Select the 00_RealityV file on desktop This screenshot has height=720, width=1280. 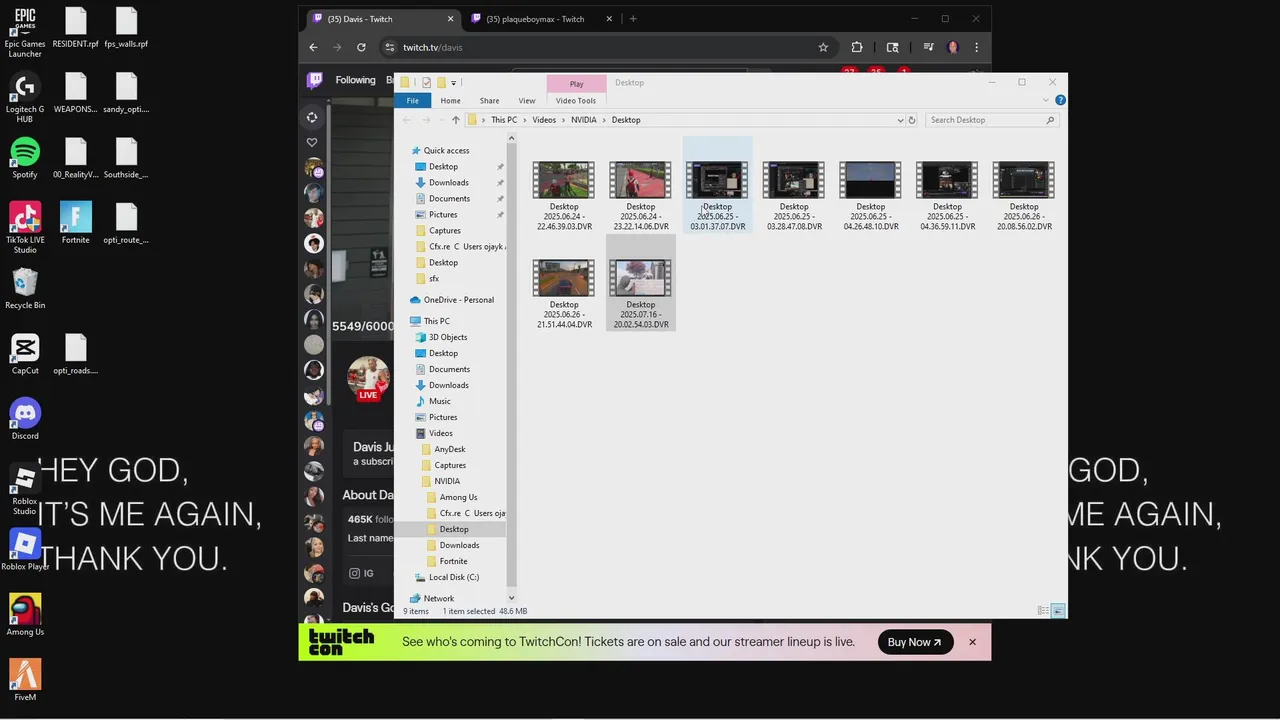76,158
